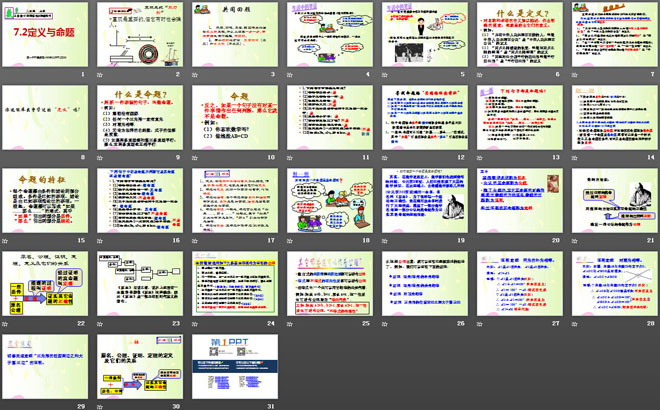Select slide 10 titled 命题
660x410 pixels.
[x=235, y=117]
